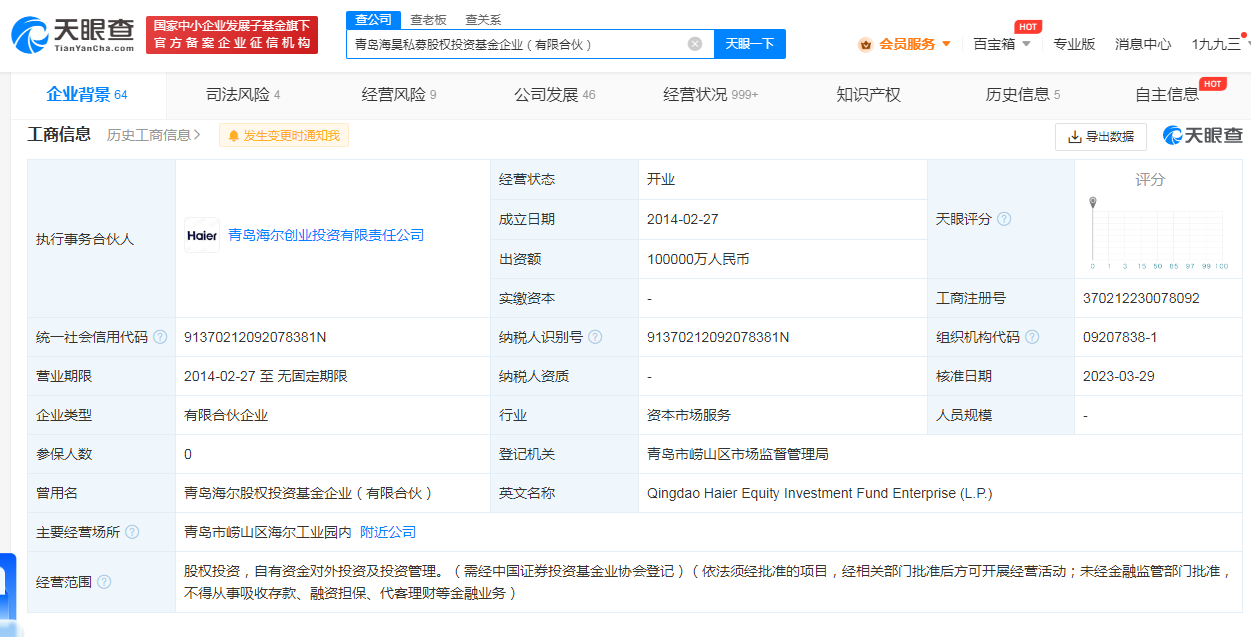
Task: Clear the search box with the X icon
Action: coord(694,44)
